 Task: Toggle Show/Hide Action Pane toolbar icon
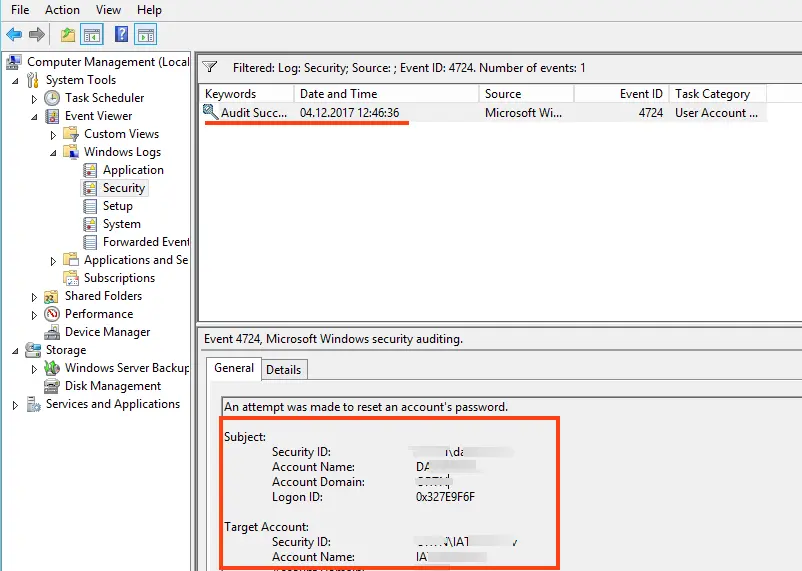coord(146,35)
